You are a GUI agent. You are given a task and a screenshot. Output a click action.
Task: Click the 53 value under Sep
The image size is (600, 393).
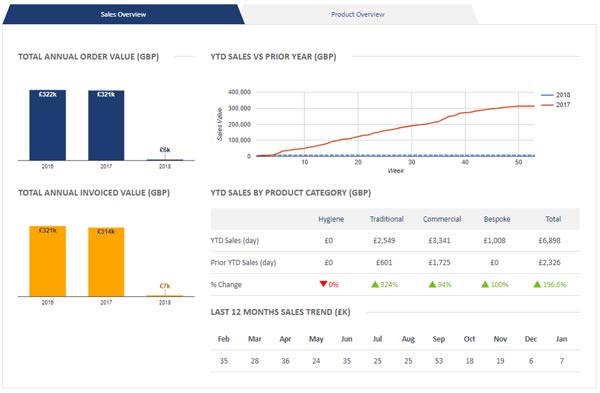tap(439, 361)
